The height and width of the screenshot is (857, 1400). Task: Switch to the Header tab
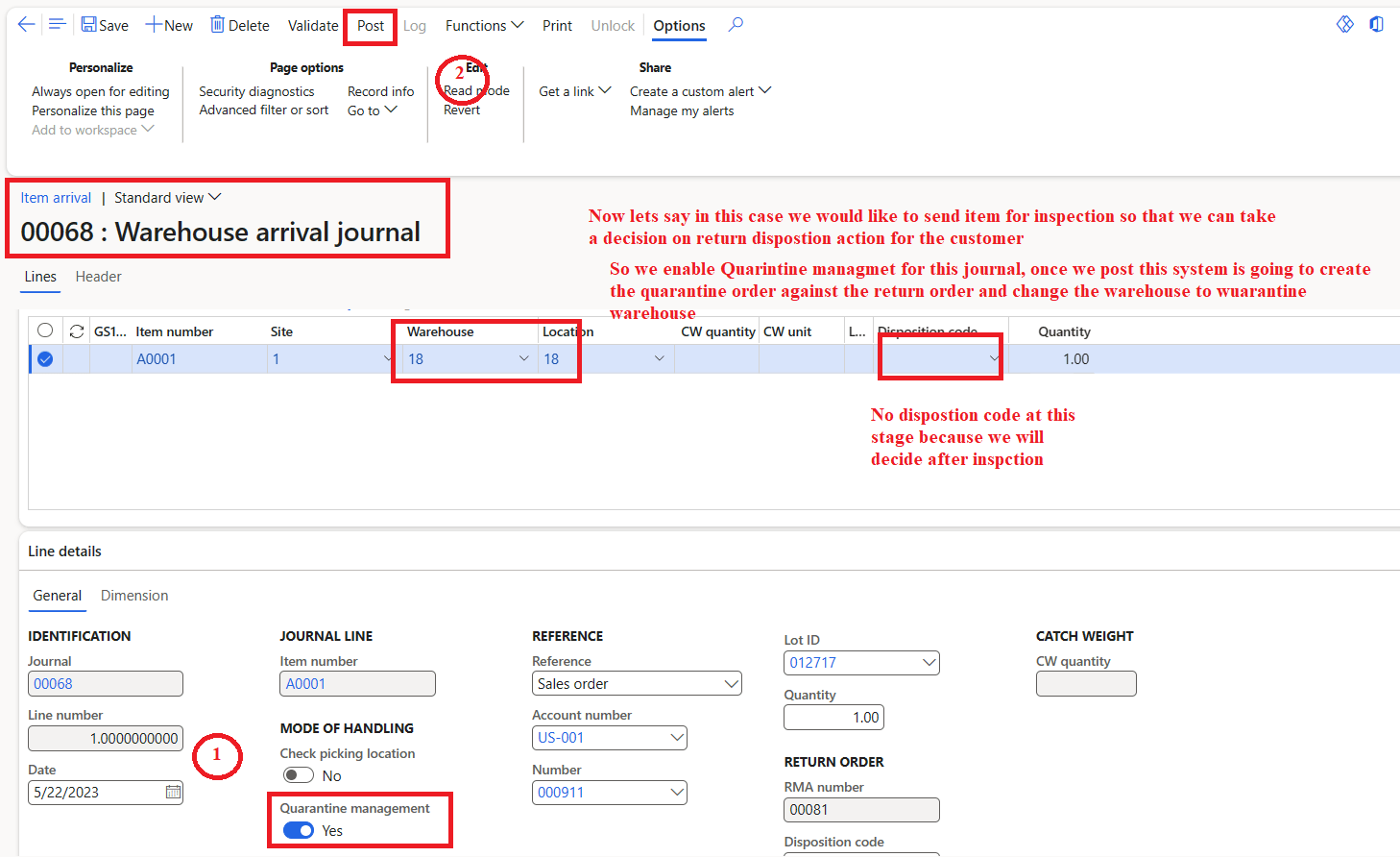pos(98,277)
